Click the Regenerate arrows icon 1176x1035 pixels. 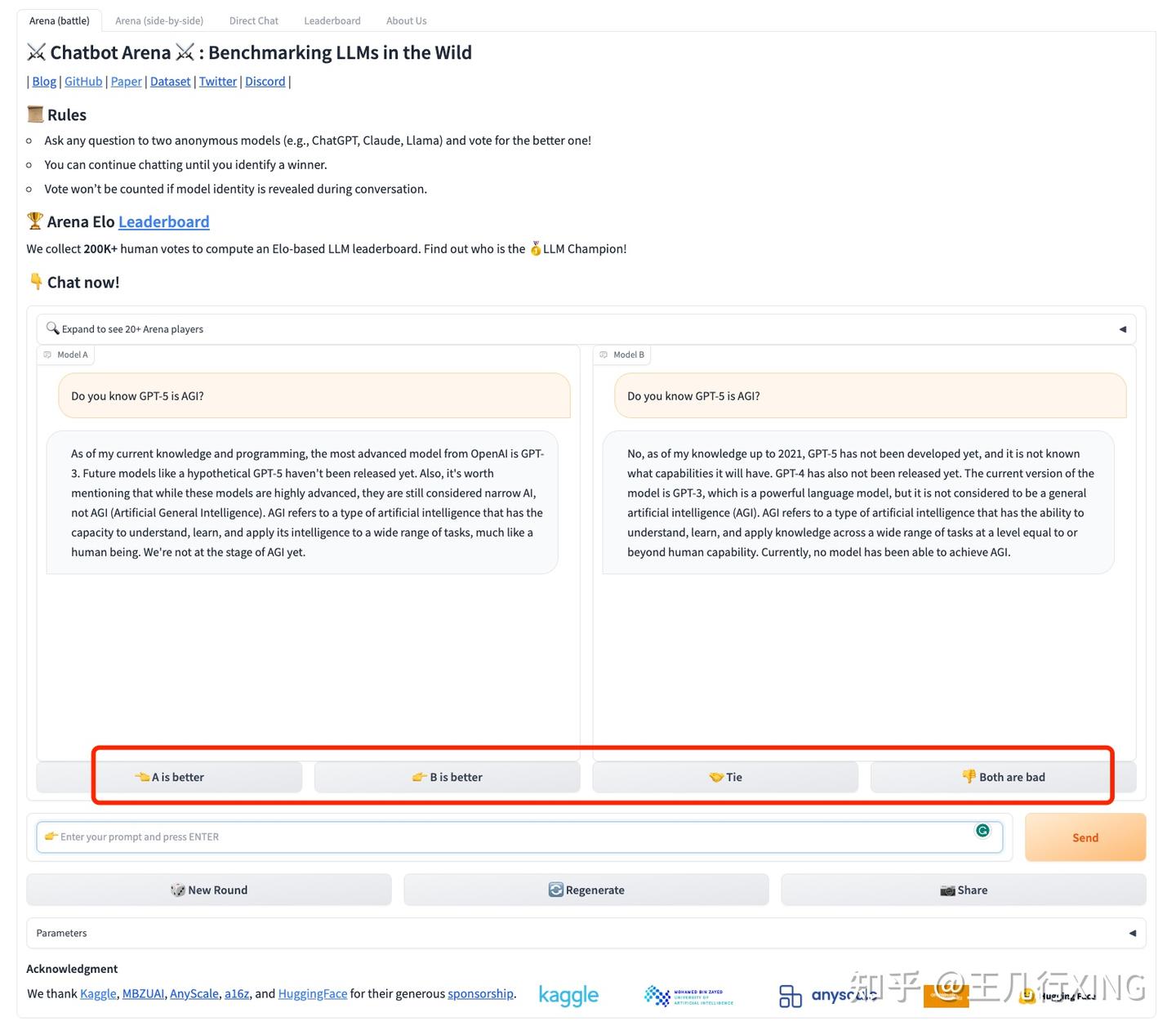(x=555, y=890)
